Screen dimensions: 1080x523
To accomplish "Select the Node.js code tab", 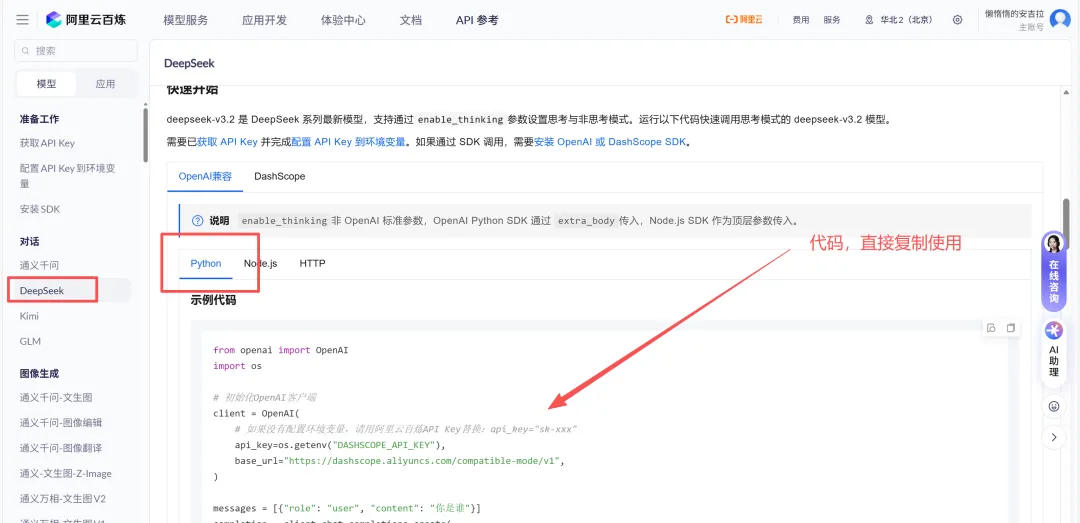I will [x=260, y=263].
